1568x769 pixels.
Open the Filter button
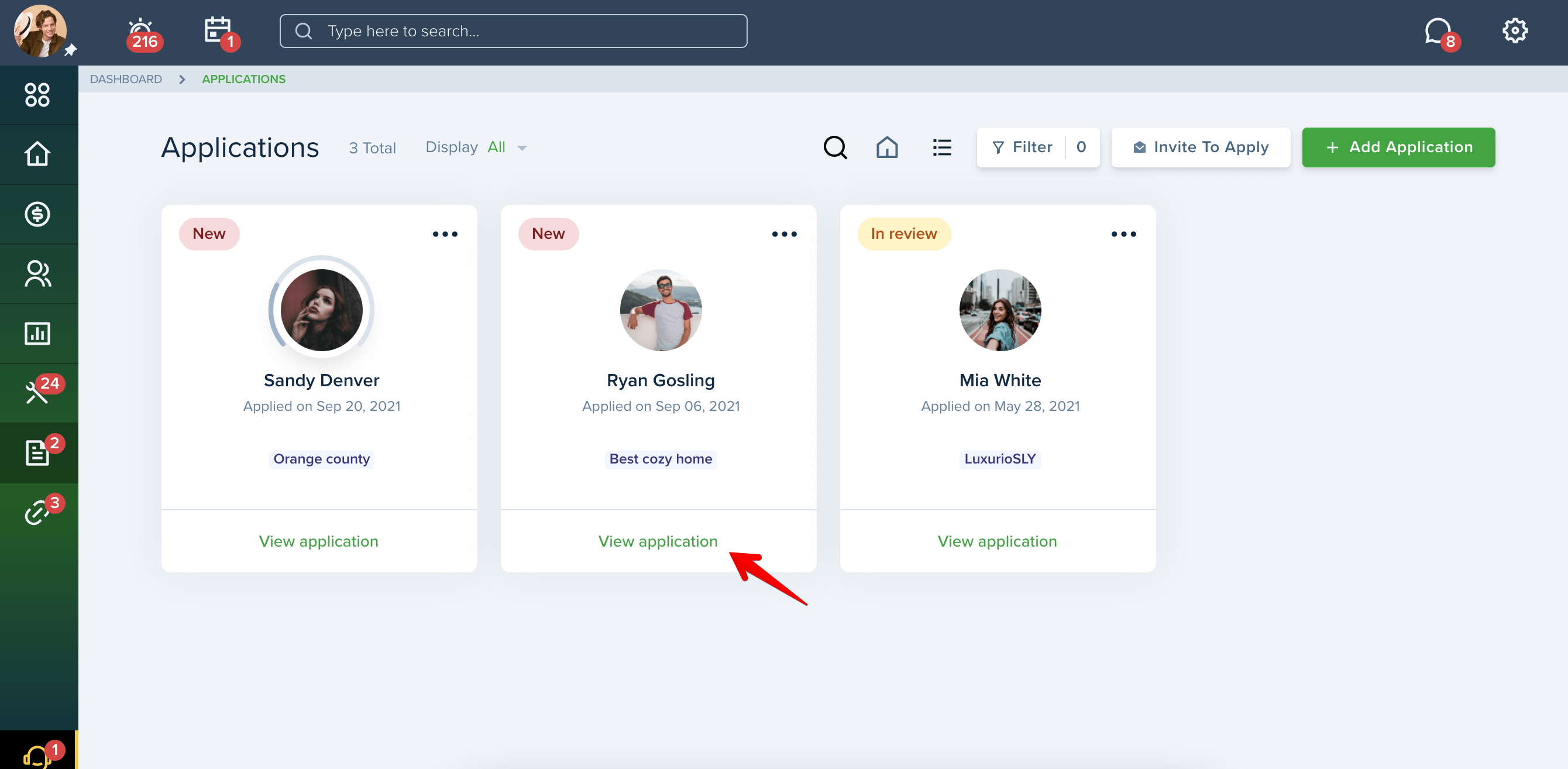1039,147
